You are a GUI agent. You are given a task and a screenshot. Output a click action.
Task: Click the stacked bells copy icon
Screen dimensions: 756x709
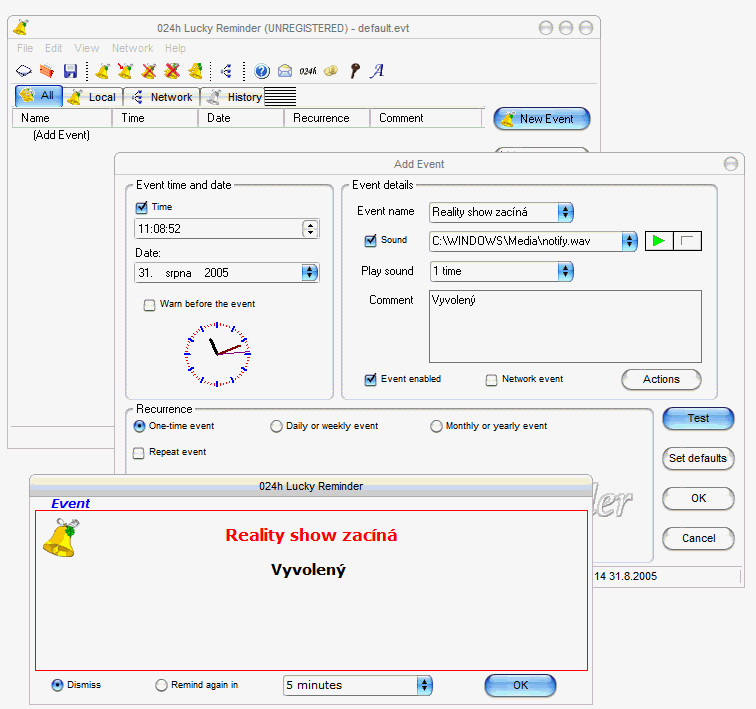195,71
